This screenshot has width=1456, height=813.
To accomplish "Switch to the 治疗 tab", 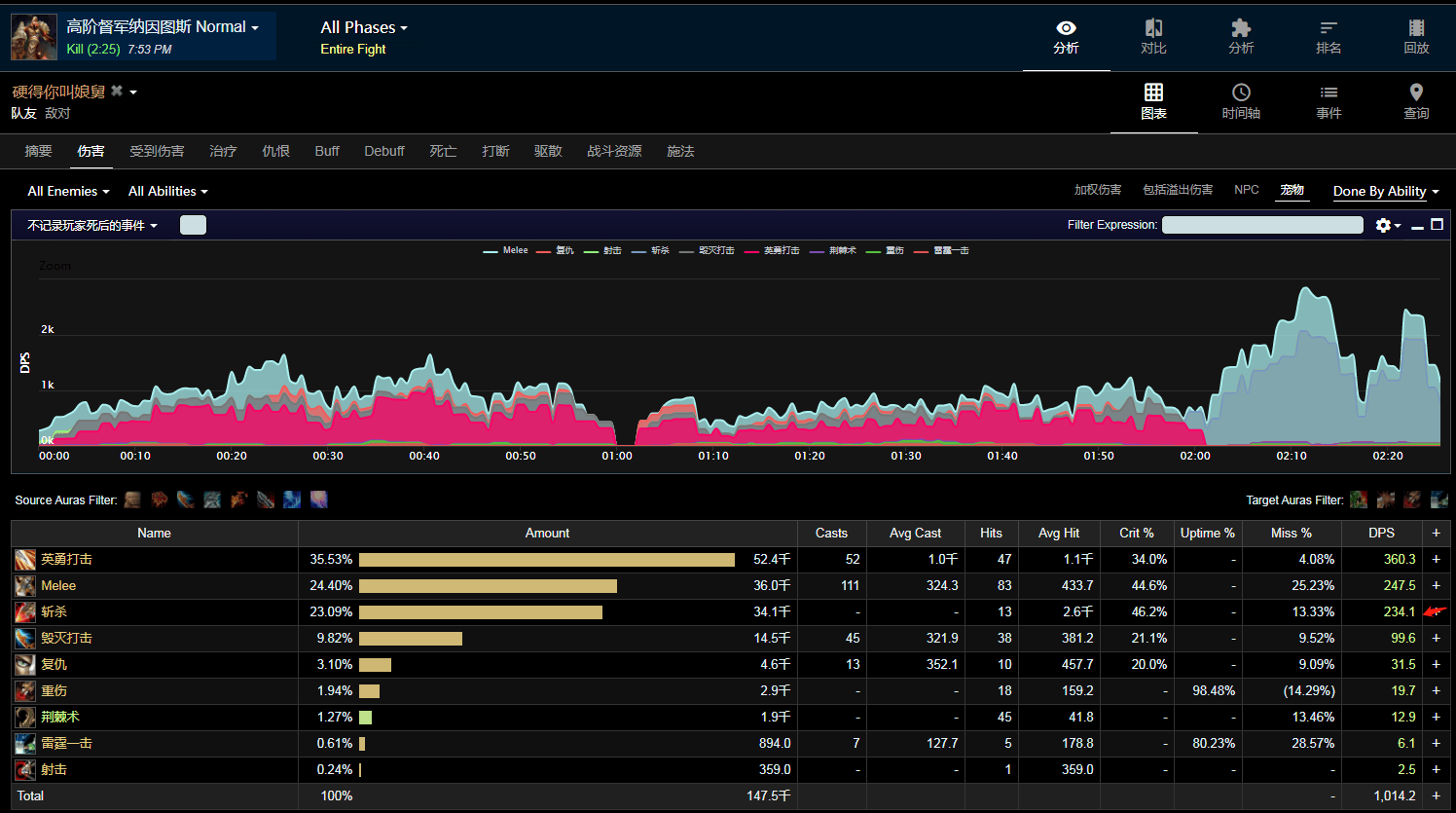I will click(x=223, y=151).
